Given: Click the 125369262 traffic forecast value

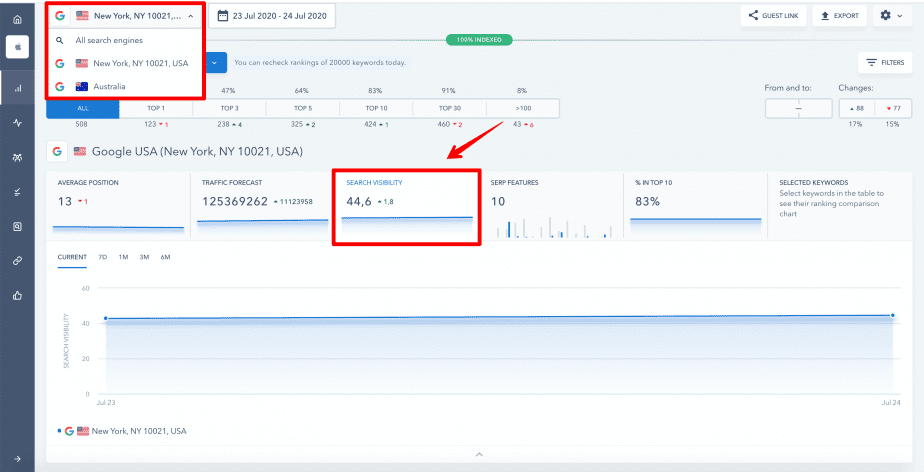Looking at the screenshot, I should click(235, 202).
